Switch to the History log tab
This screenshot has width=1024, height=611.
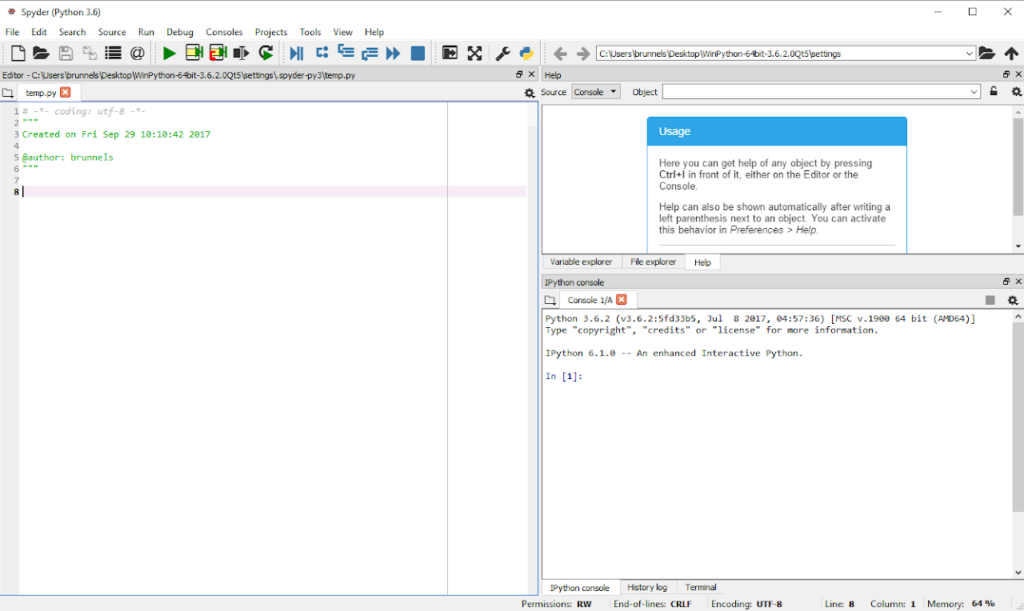click(x=647, y=588)
